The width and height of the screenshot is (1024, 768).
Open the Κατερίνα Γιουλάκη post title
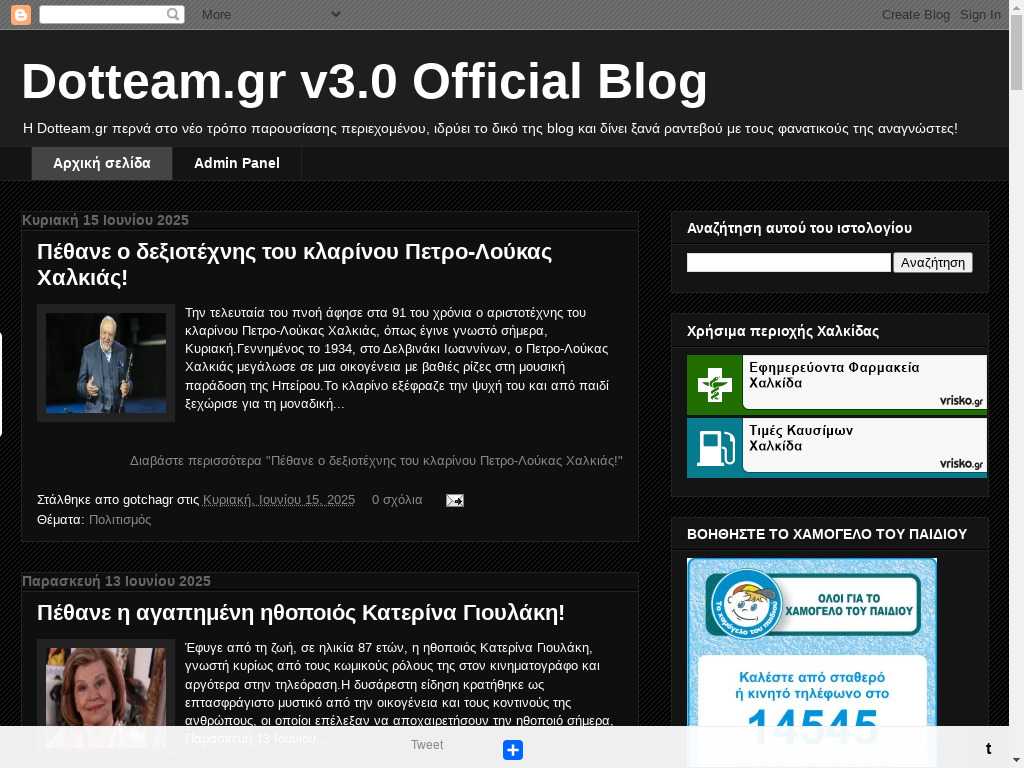tap(300, 613)
